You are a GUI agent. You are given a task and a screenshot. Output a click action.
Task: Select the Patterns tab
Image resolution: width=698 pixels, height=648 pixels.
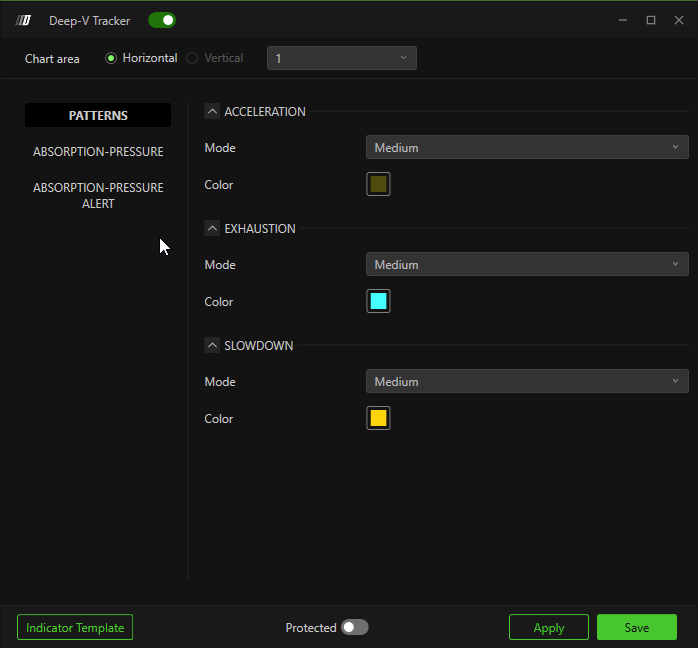[98, 116]
